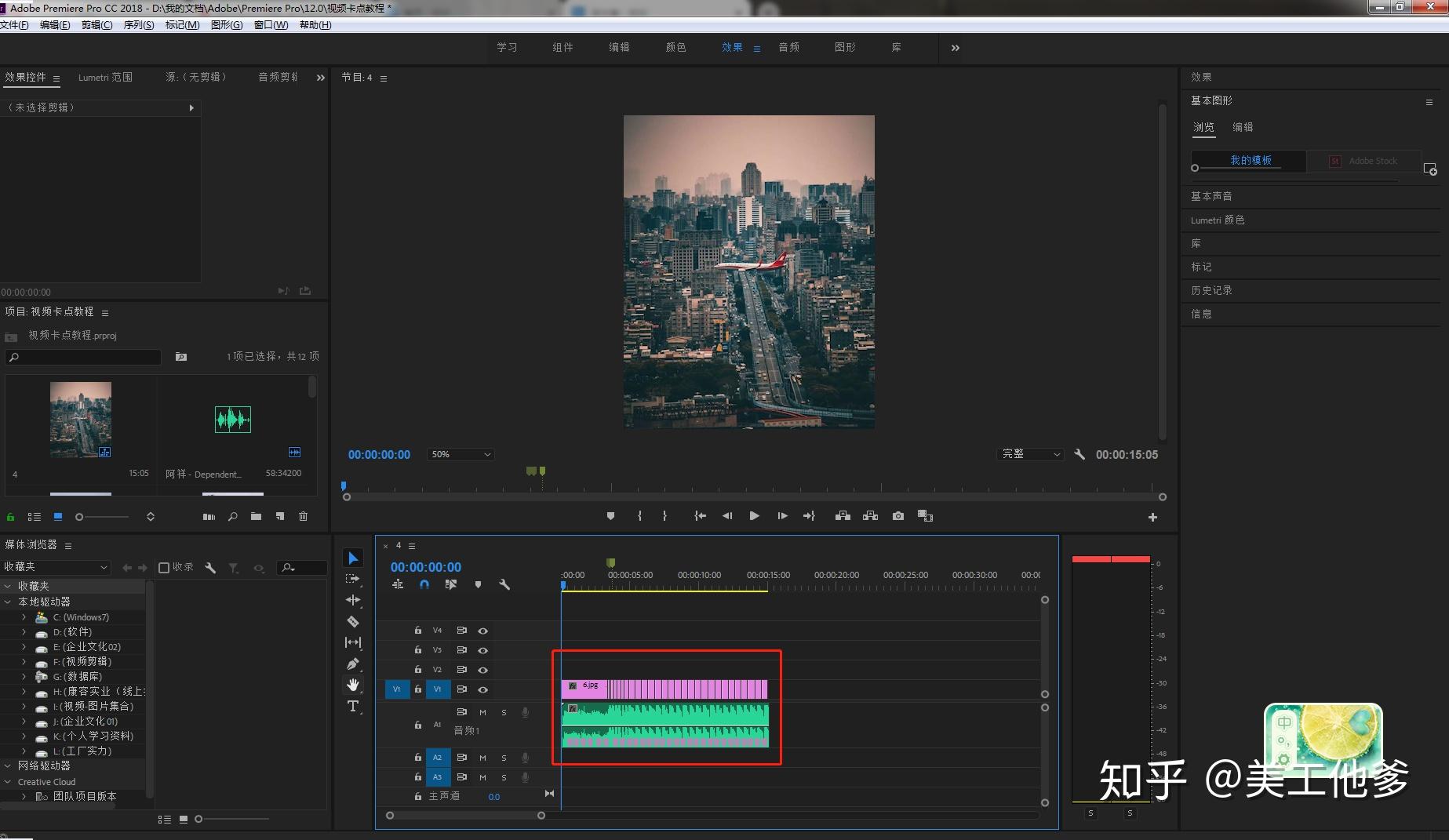This screenshot has height=840, width=1449.
Task: Delete the selected project item with the trash icon
Action: [304, 516]
